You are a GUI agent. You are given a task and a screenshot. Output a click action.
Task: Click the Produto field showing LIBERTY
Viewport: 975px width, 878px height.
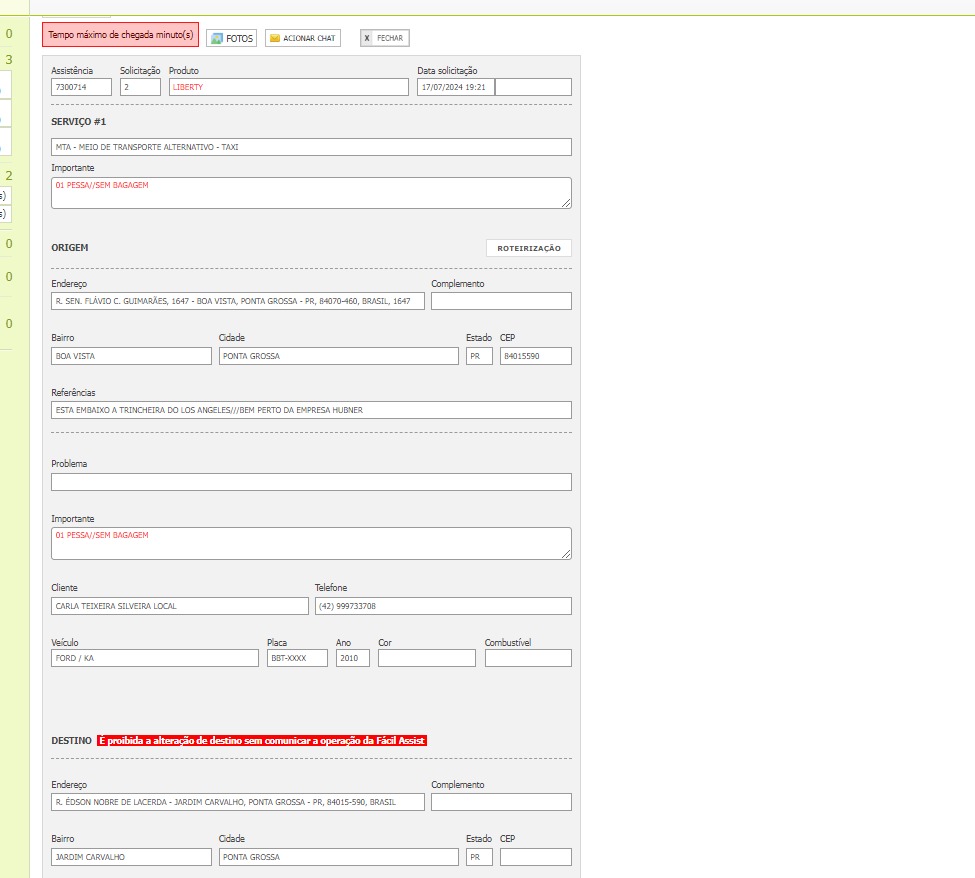[x=288, y=87]
